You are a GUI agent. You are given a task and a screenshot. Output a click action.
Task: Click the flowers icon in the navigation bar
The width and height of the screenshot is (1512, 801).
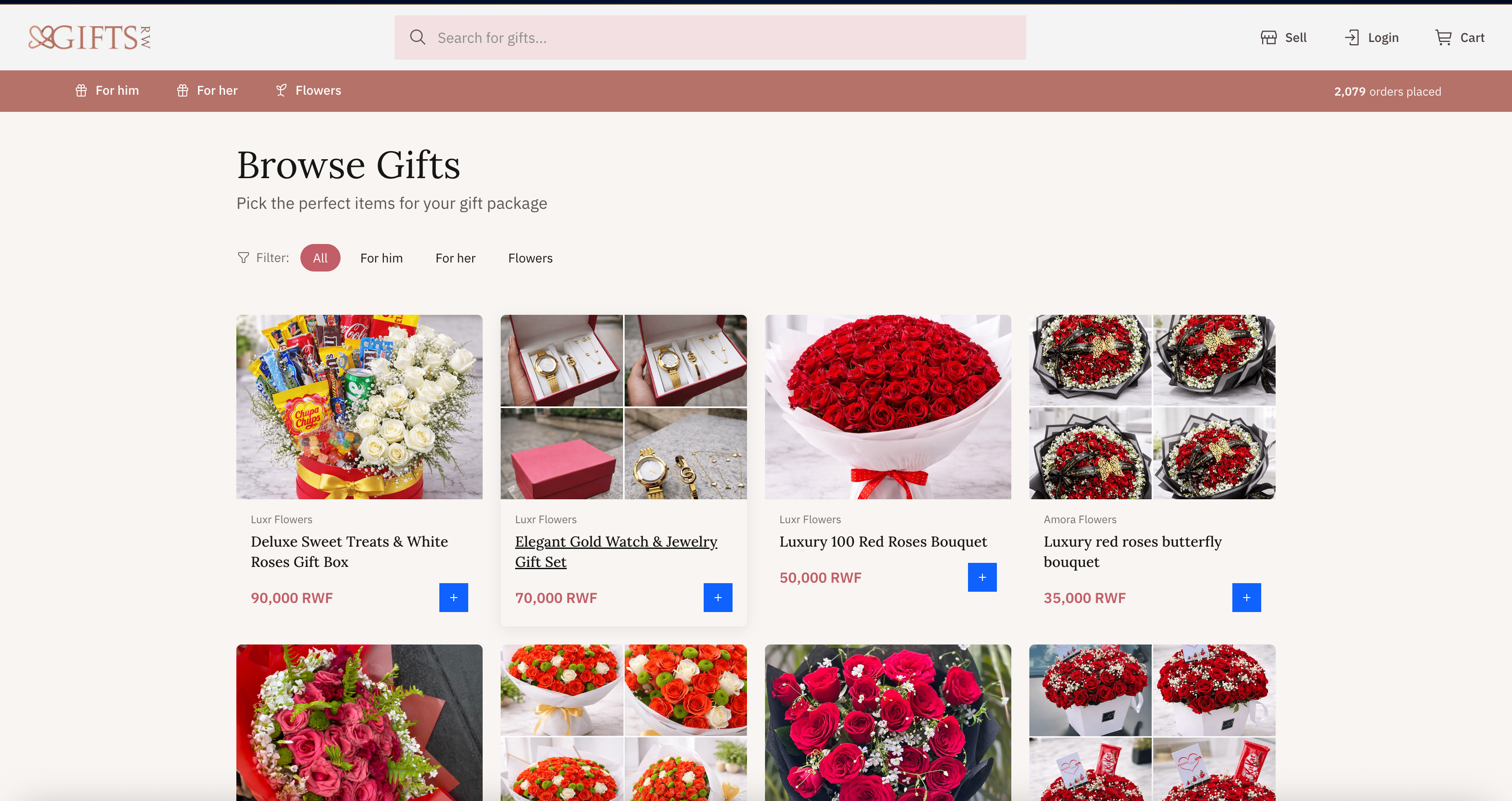click(282, 90)
